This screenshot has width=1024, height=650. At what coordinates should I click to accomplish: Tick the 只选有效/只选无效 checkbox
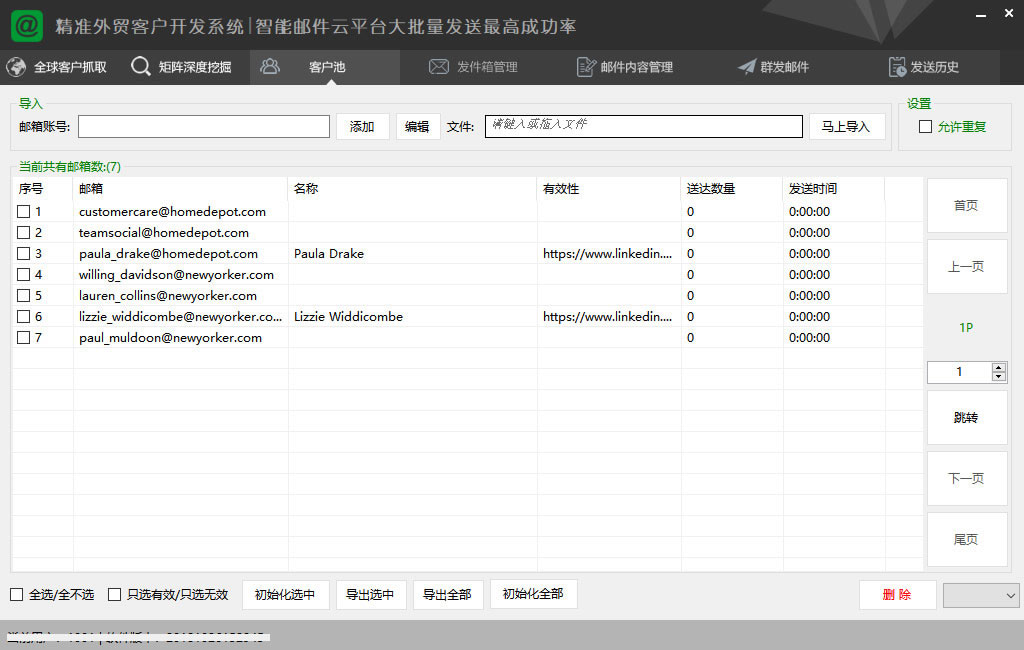click(115, 594)
